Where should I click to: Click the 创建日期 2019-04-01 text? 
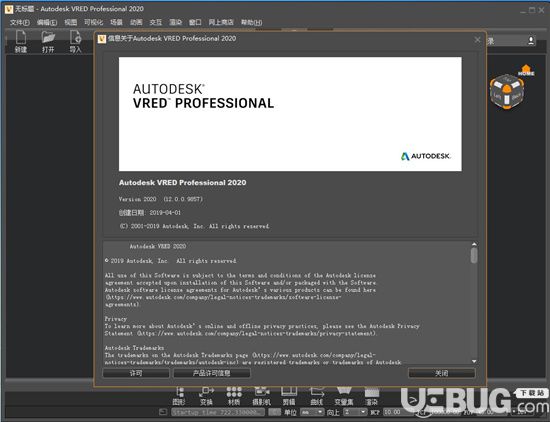pyautogui.click(x=150, y=213)
